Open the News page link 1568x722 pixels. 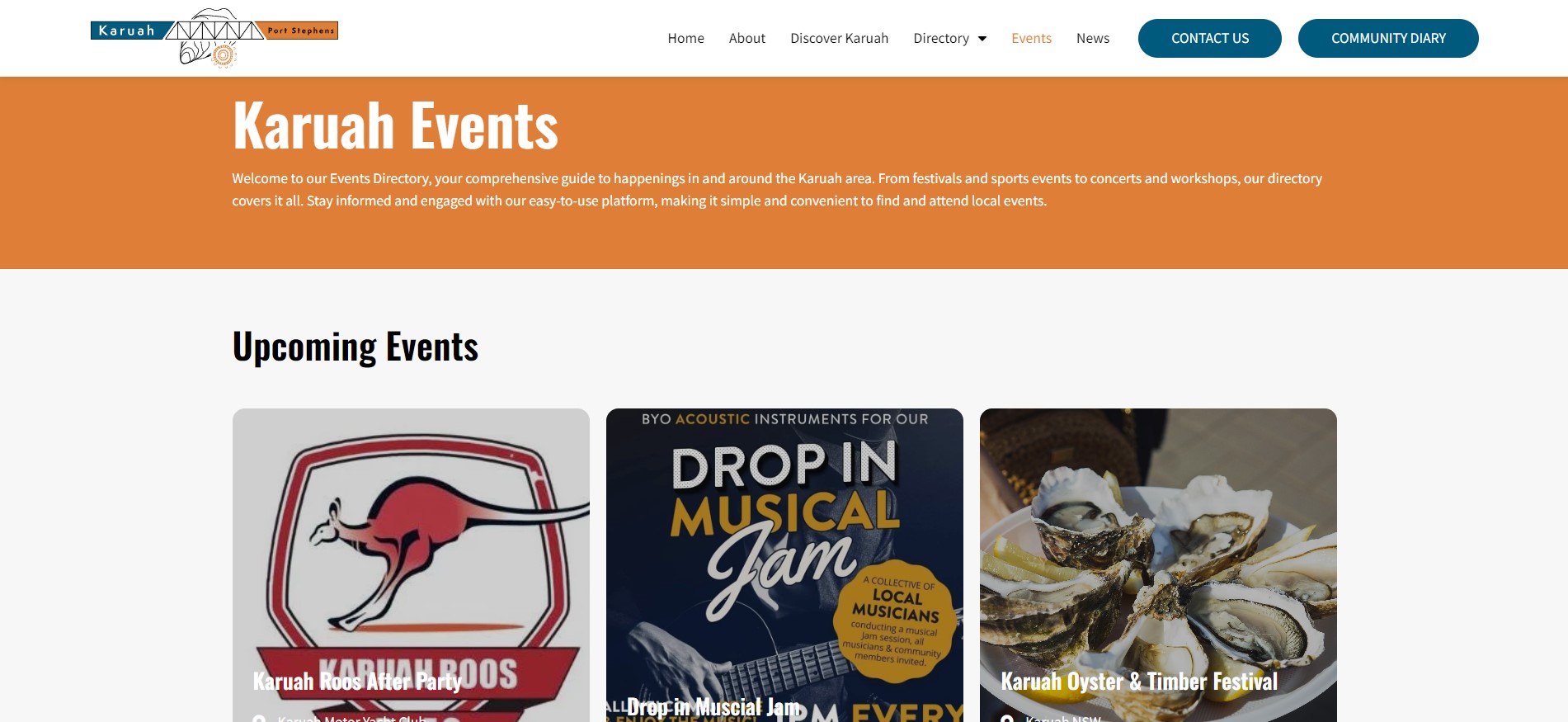pyautogui.click(x=1092, y=38)
